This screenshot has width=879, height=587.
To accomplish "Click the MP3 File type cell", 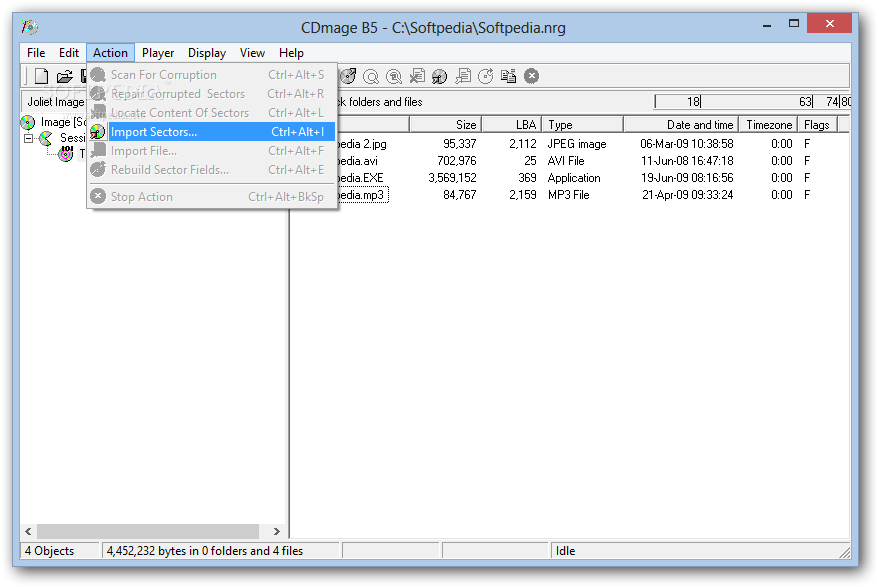I will coord(568,195).
